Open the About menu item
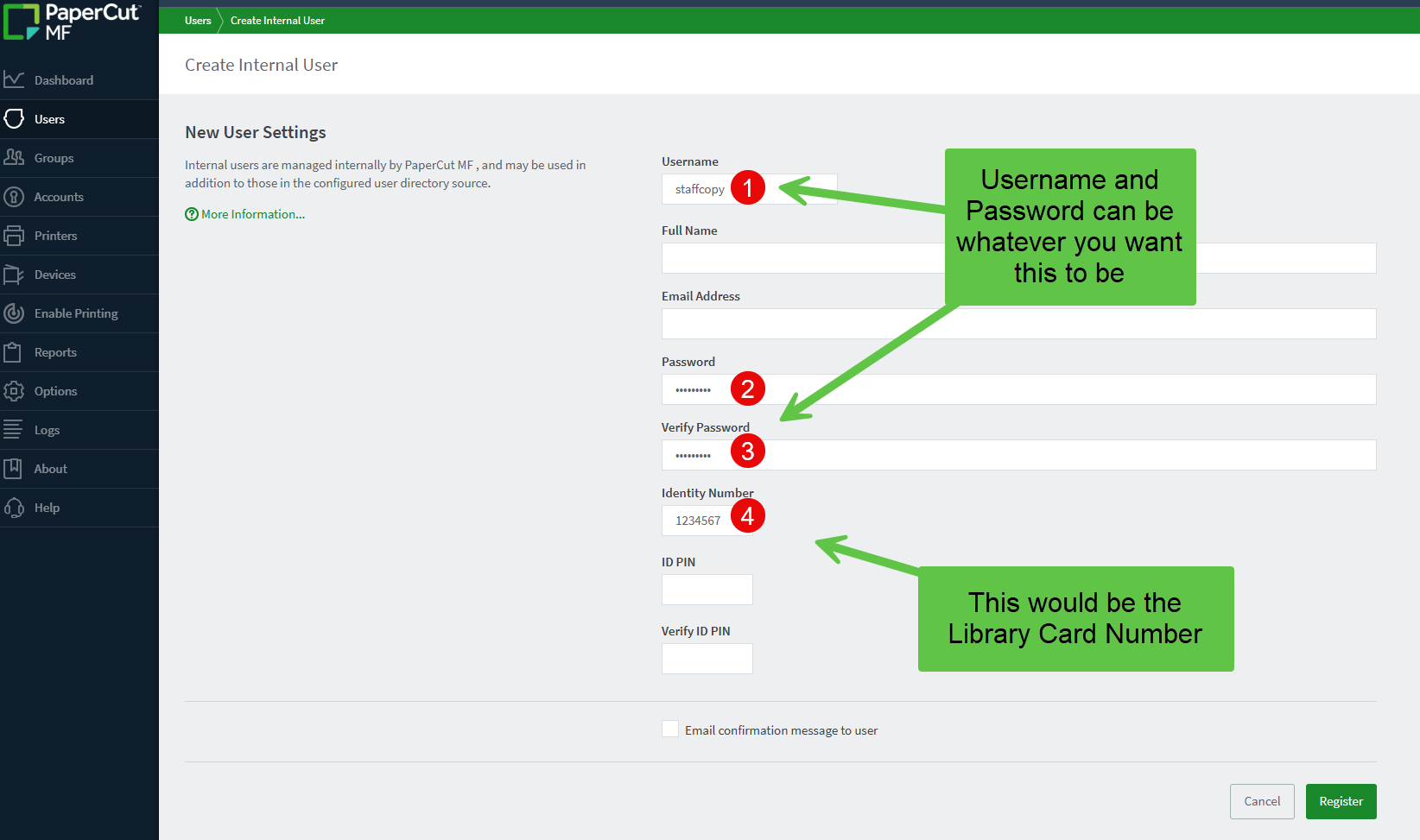This screenshot has height=840, width=1420. click(50, 469)
